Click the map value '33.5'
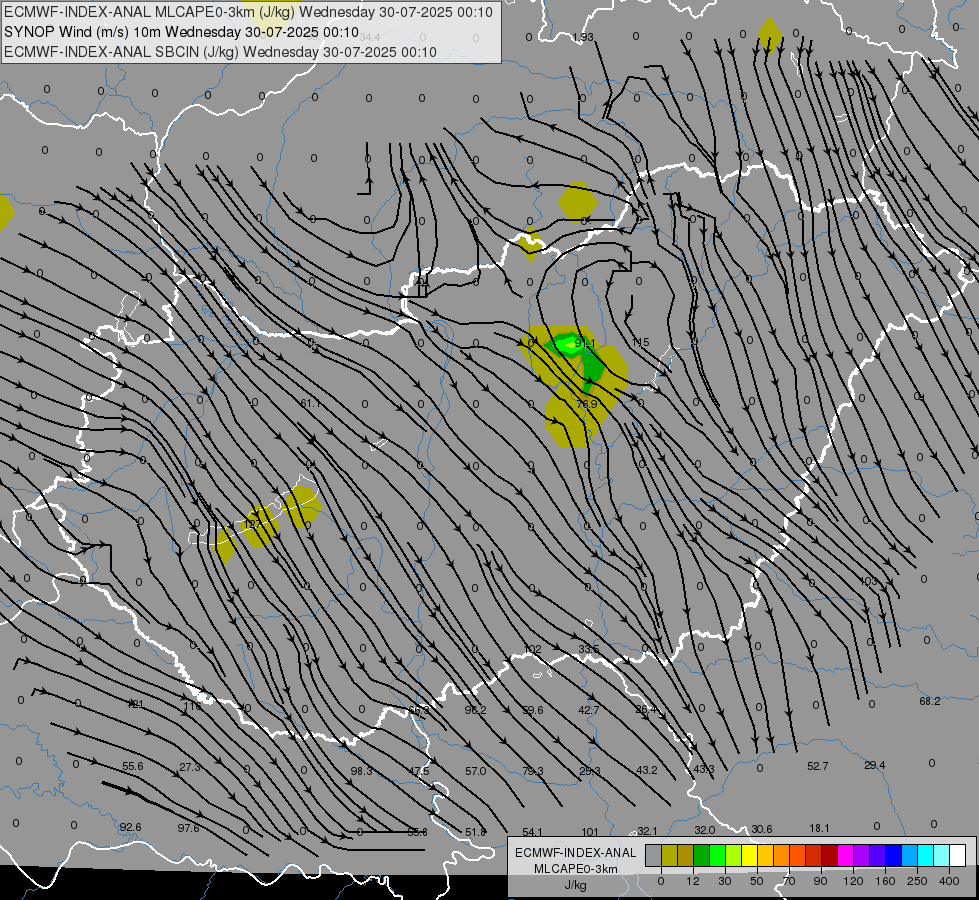Image resolution: width=979 pixels, height=900 pixels. (x=589, y=650)
